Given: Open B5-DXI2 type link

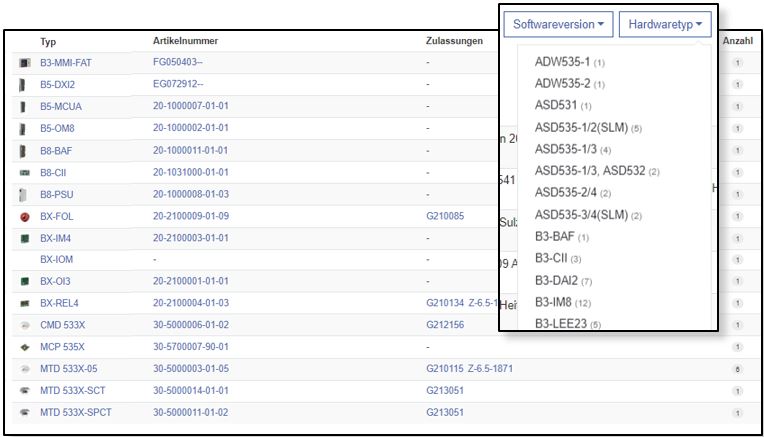Looking at the screenshot, I should pyautogui.click(x=57, y=85).
